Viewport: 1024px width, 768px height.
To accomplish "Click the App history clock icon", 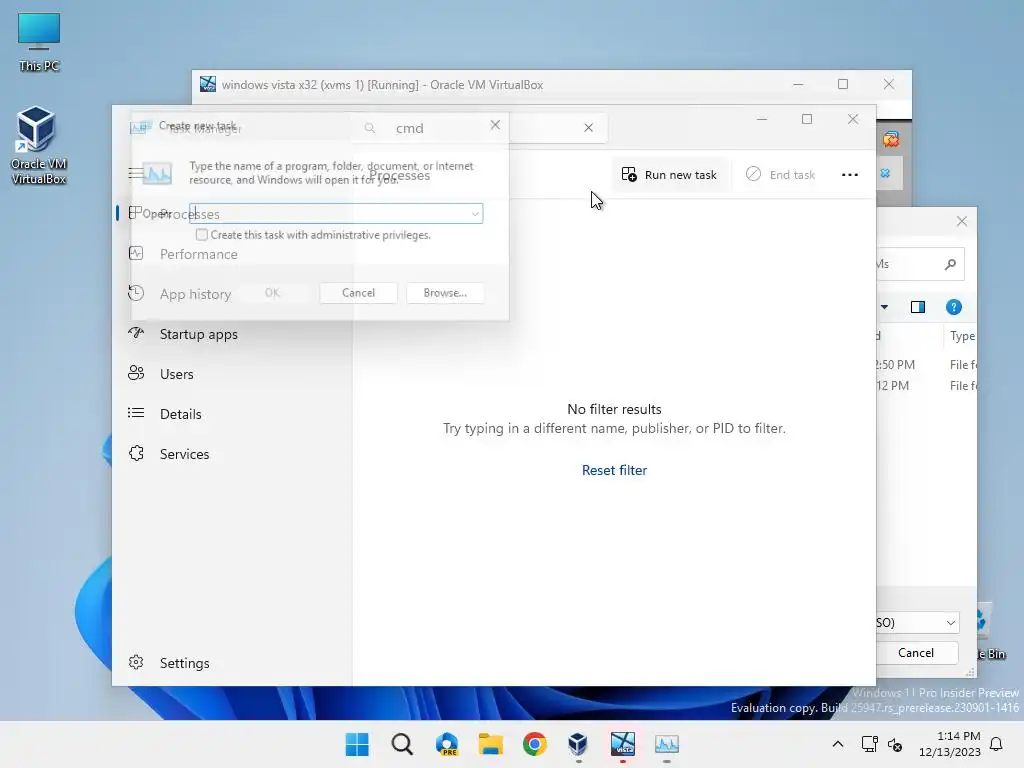I will (136, 293).
